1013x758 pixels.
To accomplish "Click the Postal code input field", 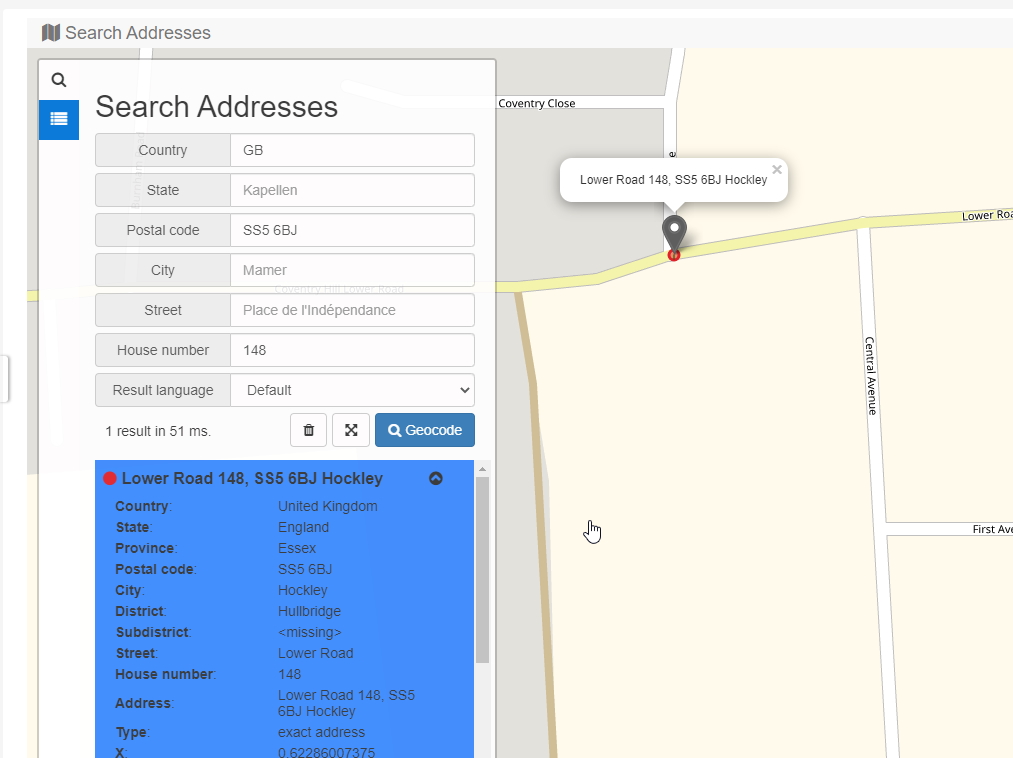I will [x=352, y=230].
